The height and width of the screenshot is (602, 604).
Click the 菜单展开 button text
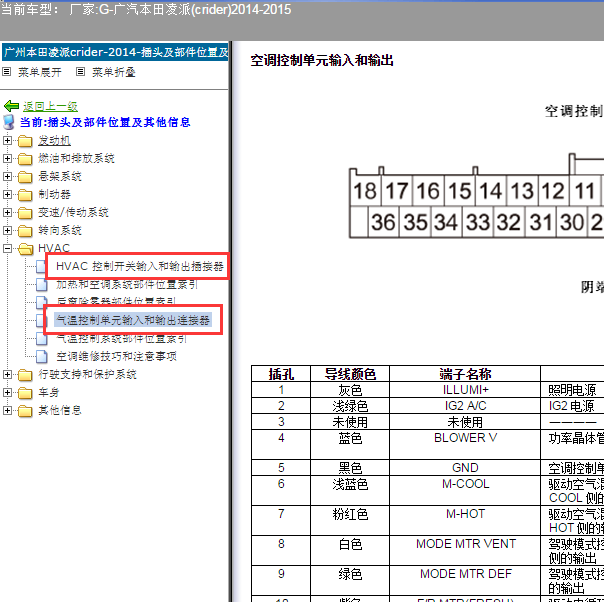40,72
